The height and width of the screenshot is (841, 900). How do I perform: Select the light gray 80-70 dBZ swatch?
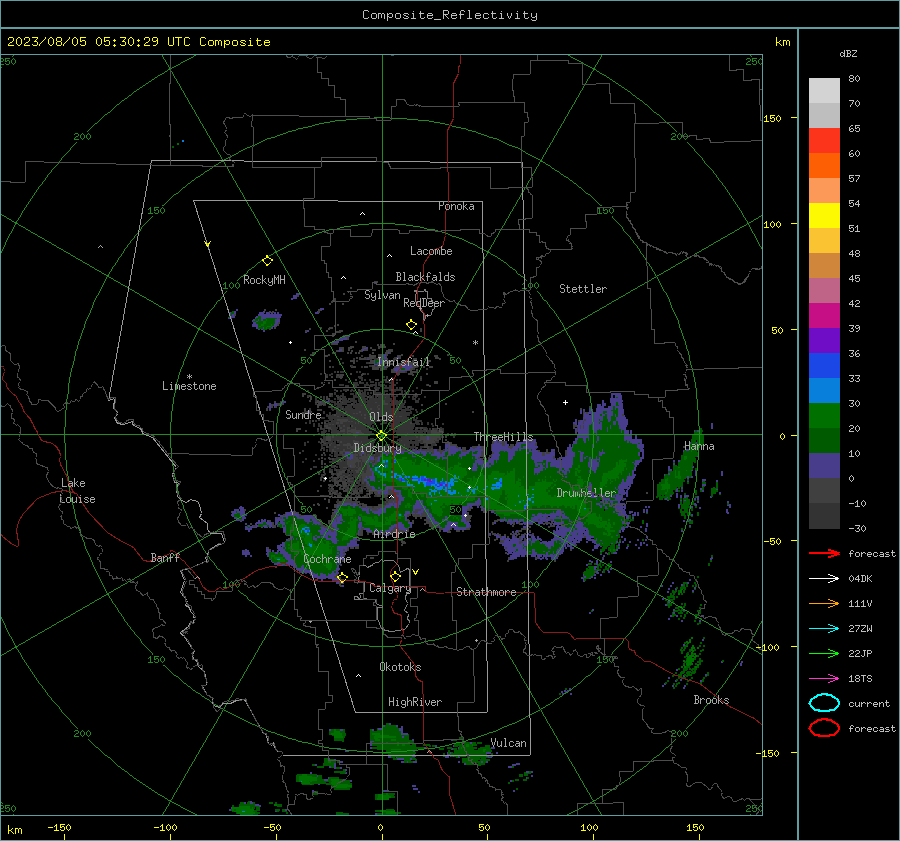coord(824,91)
